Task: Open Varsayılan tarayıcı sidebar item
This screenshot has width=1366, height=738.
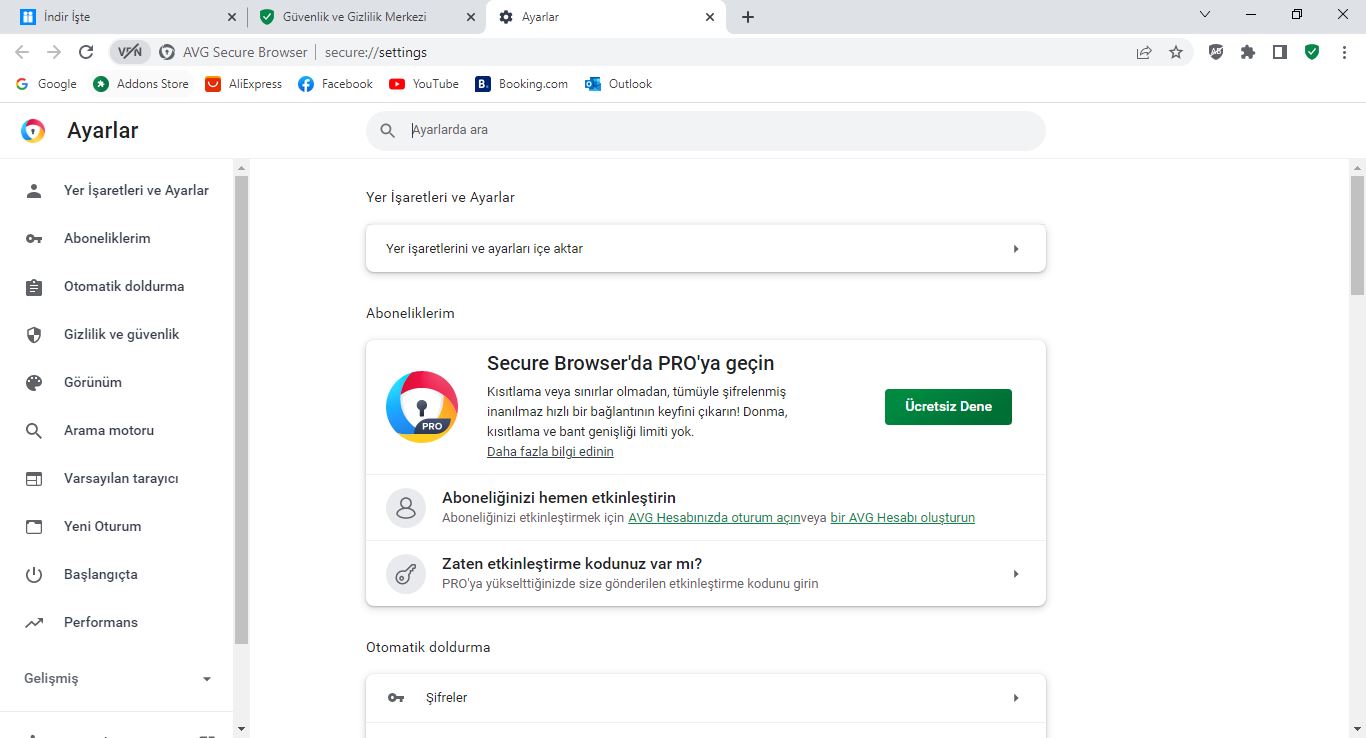Action: (118, 478)
